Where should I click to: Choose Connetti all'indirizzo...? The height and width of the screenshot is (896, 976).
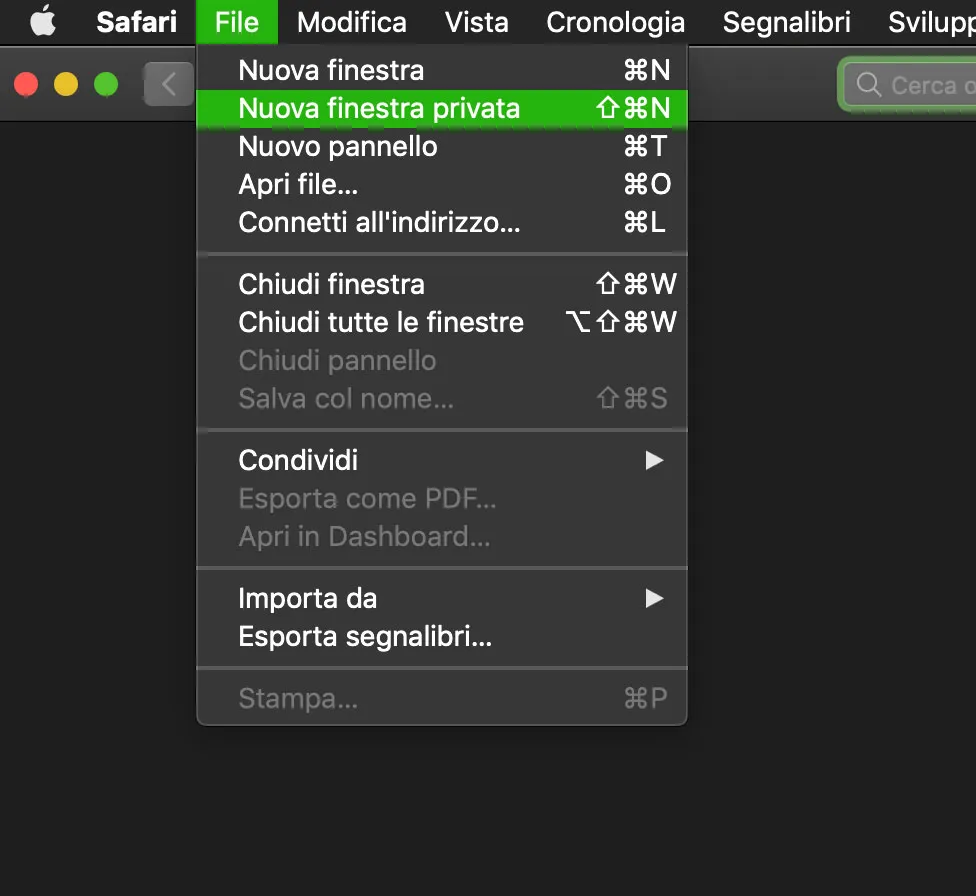click(378, 222)
